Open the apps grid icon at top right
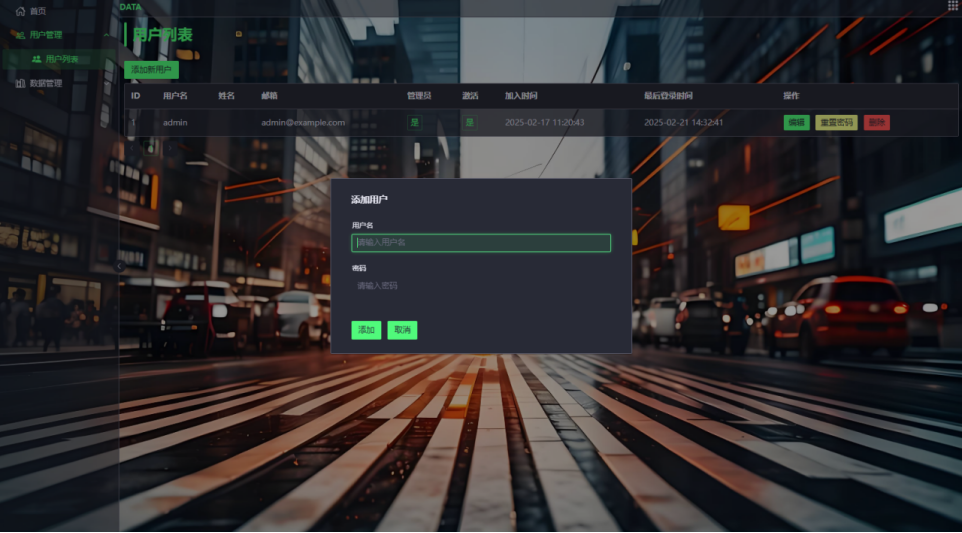Image resolution: width=962 pixels, height=533 pixels. (953, 6)
